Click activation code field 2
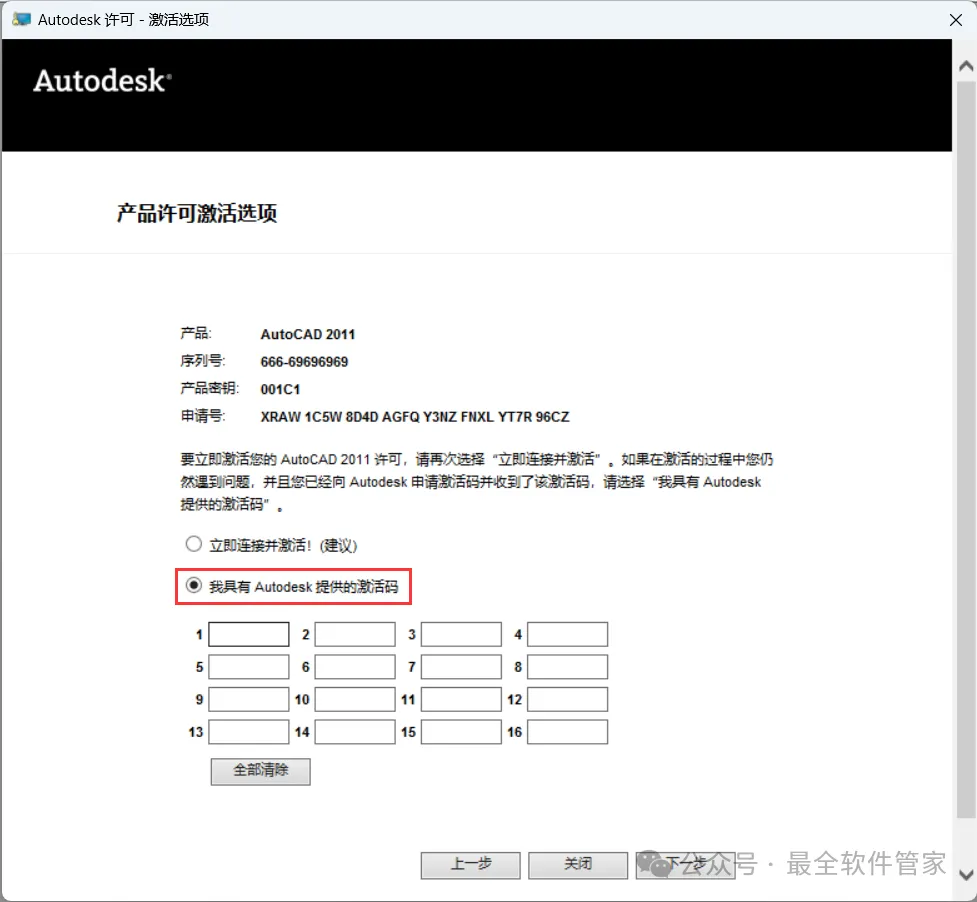The image size is (977, 902). (x=355, y=634)
